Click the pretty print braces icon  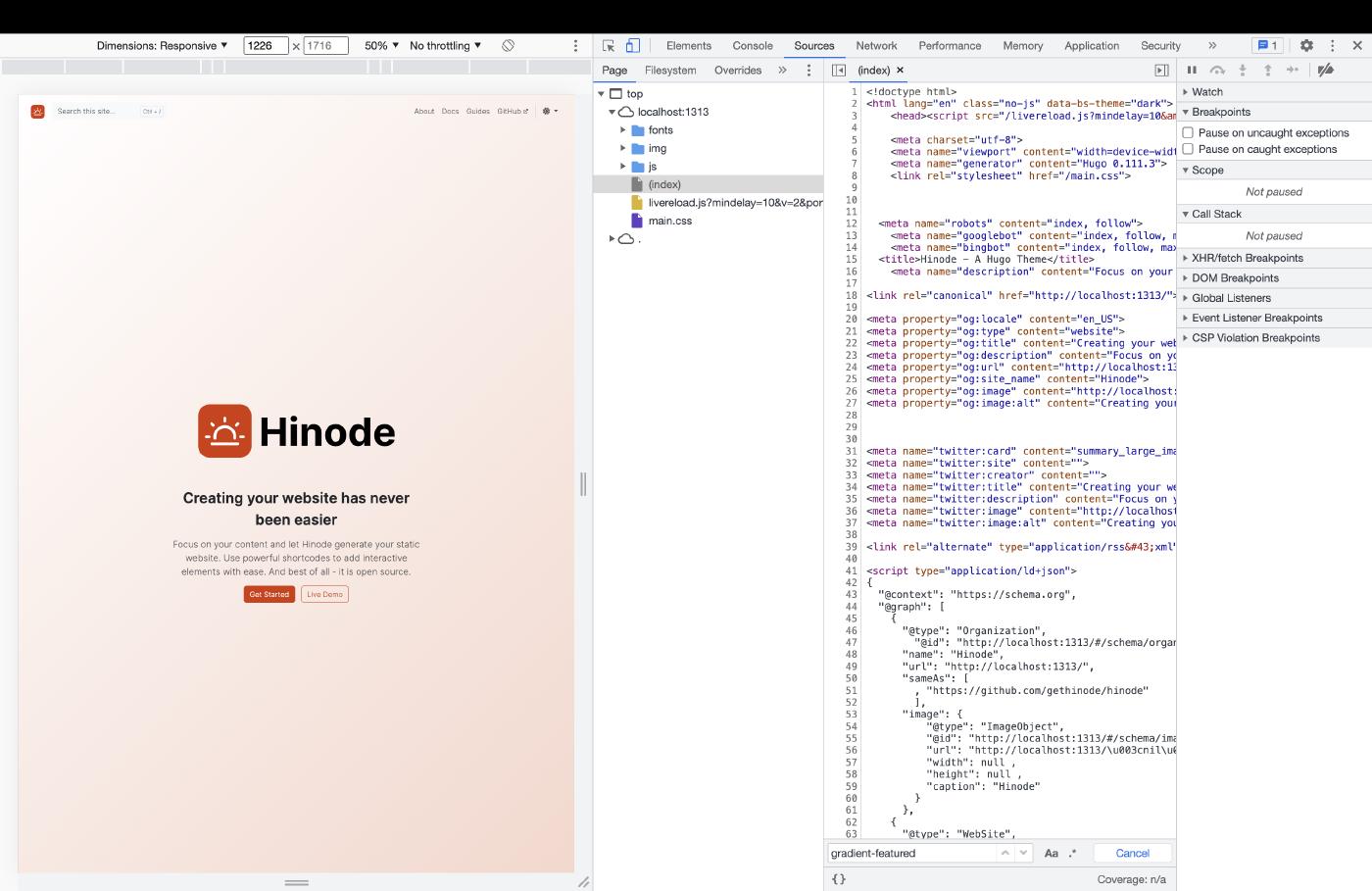click(x=838, y=879)
